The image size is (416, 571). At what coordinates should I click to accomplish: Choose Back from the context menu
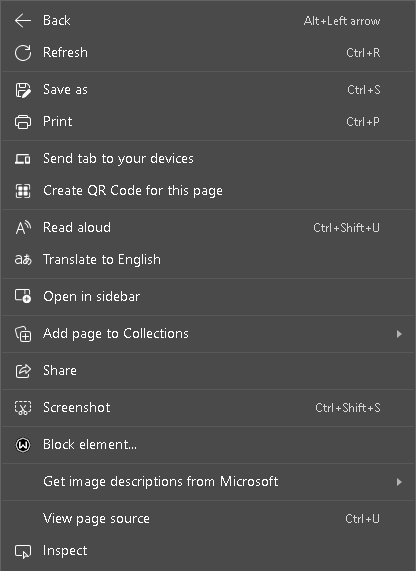208,21
